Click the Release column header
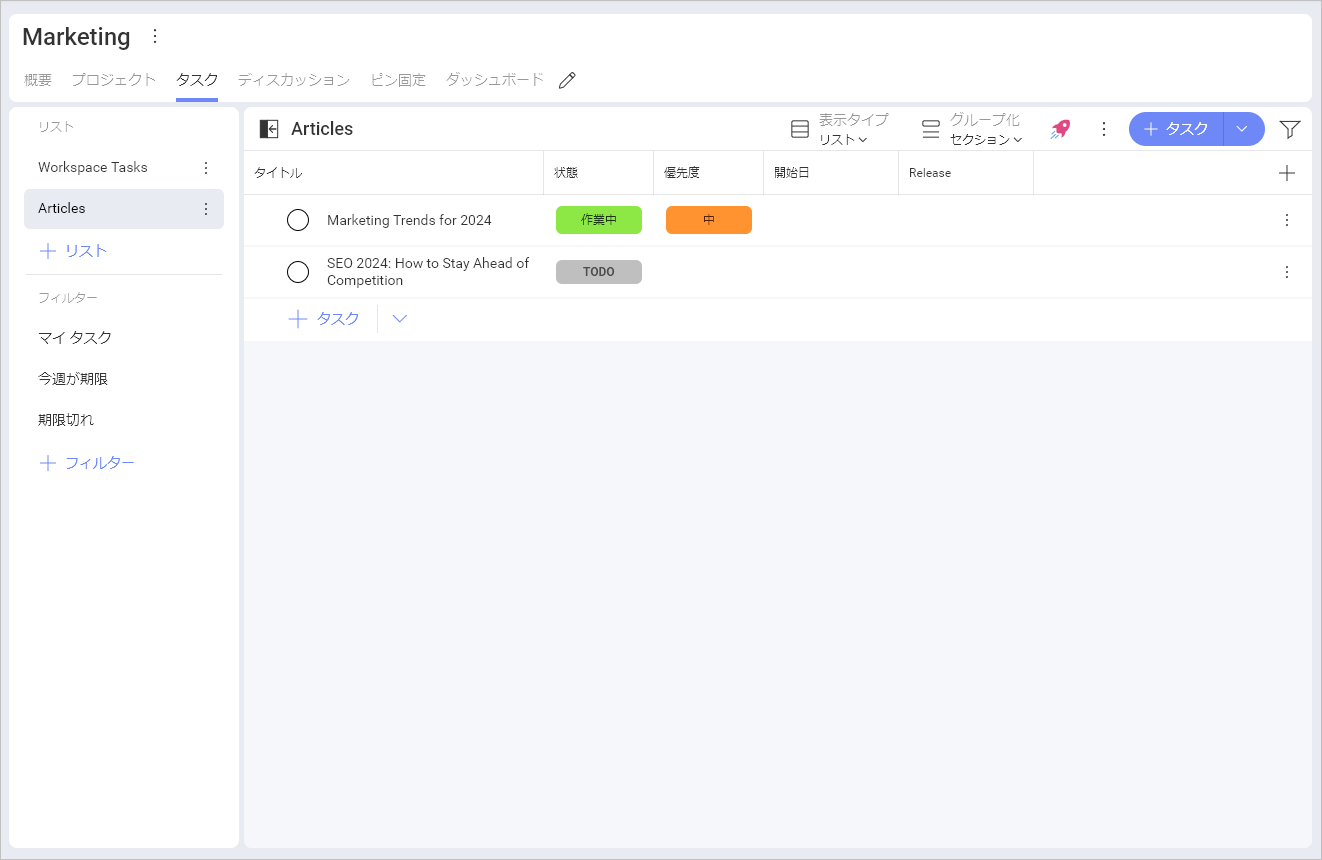 click(966, 173)
